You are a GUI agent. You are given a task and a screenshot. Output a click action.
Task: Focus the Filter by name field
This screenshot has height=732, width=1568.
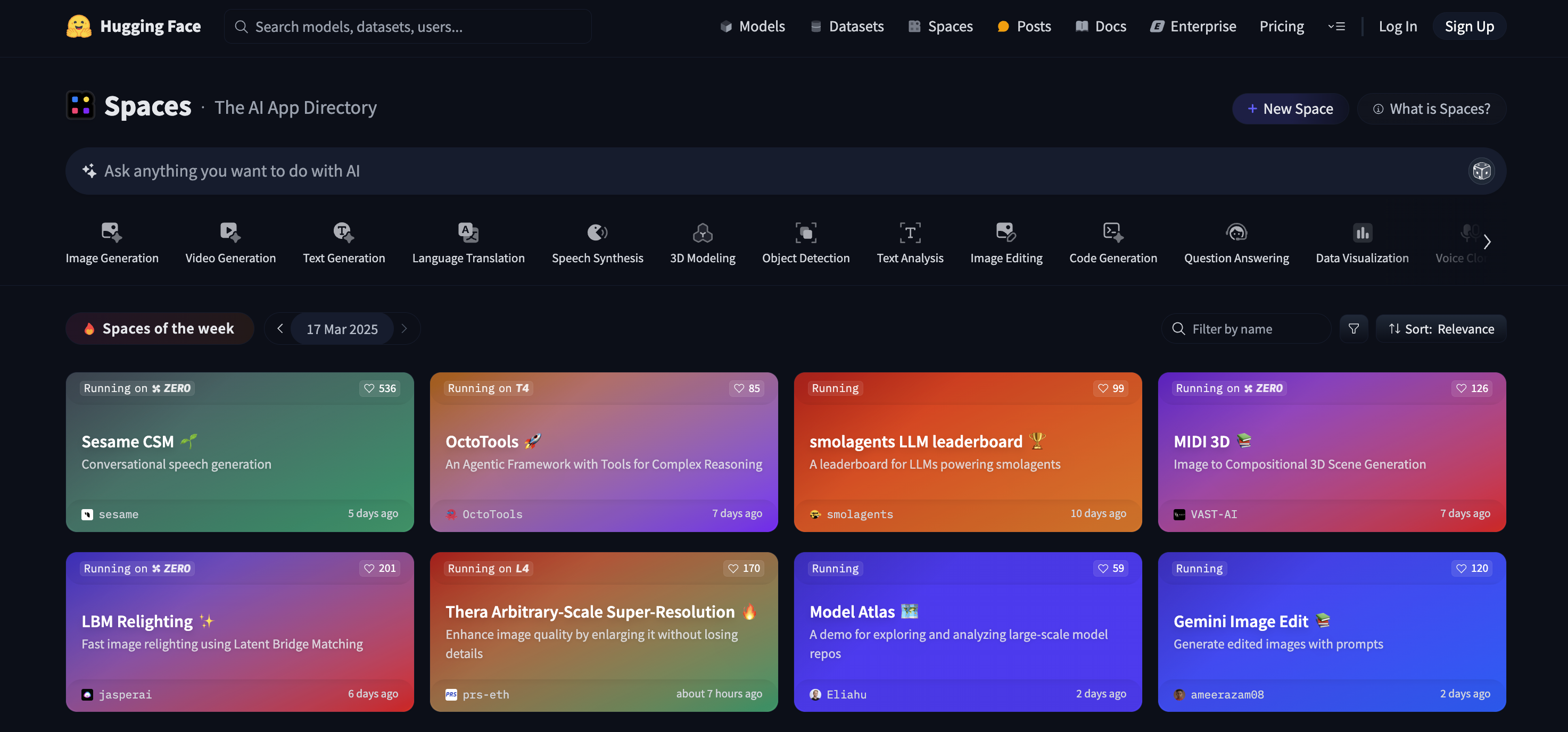click(x=1246, y=329)
